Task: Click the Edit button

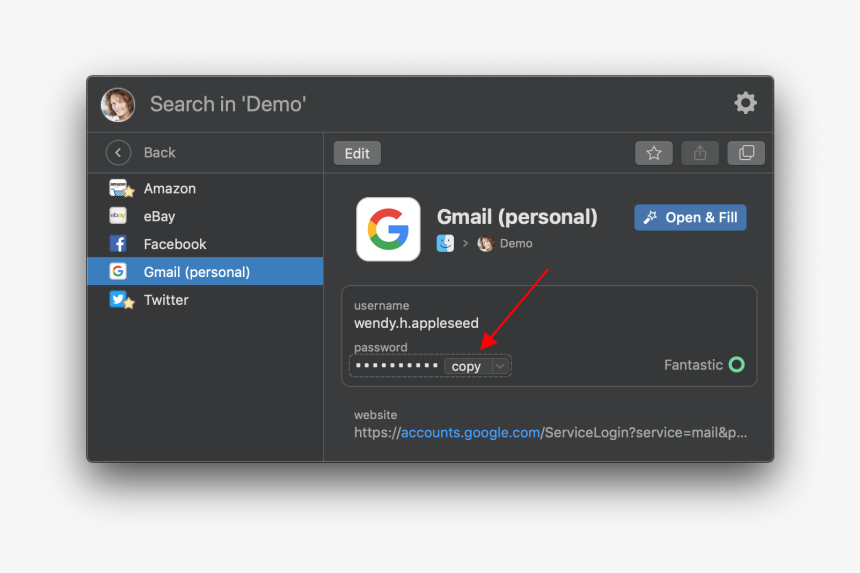Action: coord(357,154)
